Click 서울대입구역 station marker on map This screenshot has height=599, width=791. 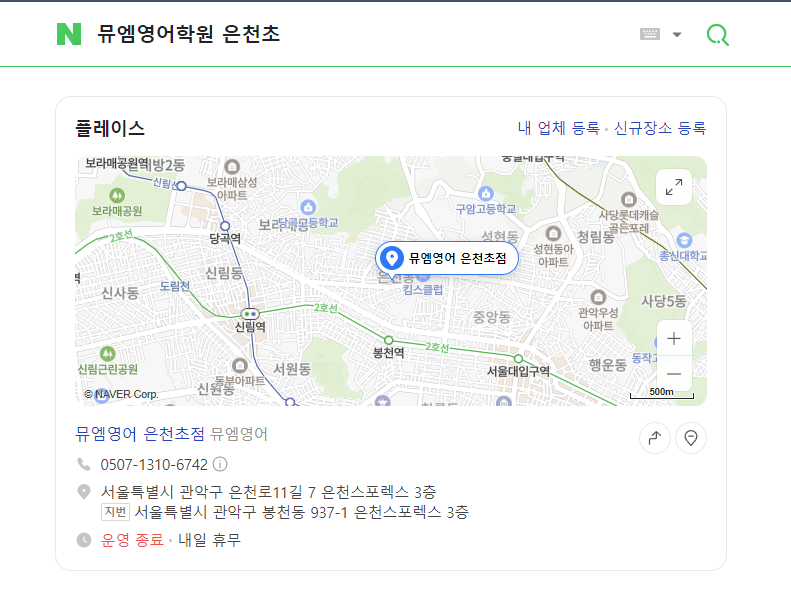tap(518, 359)
